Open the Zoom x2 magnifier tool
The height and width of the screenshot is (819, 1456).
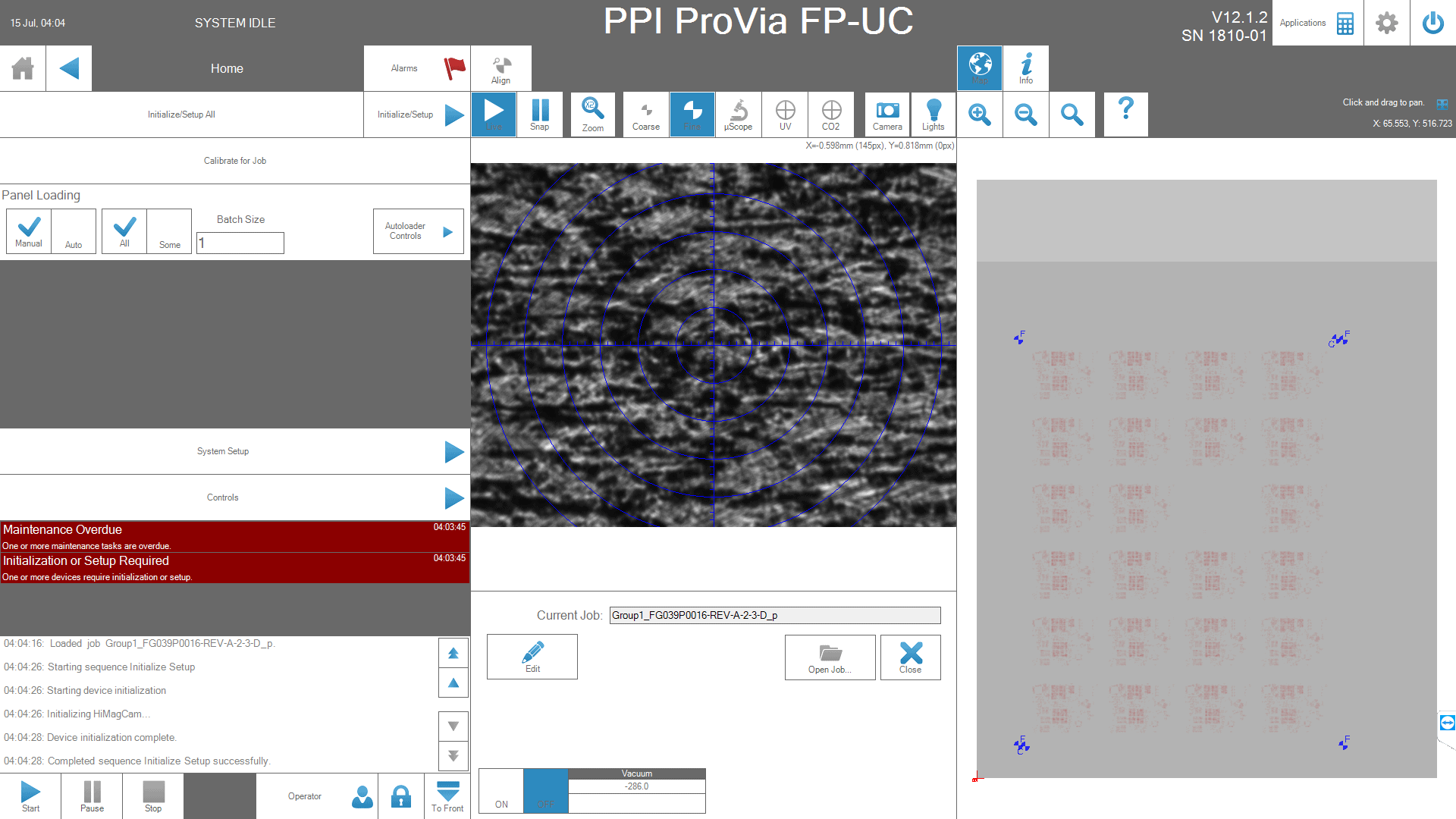[x=592, y=114]
